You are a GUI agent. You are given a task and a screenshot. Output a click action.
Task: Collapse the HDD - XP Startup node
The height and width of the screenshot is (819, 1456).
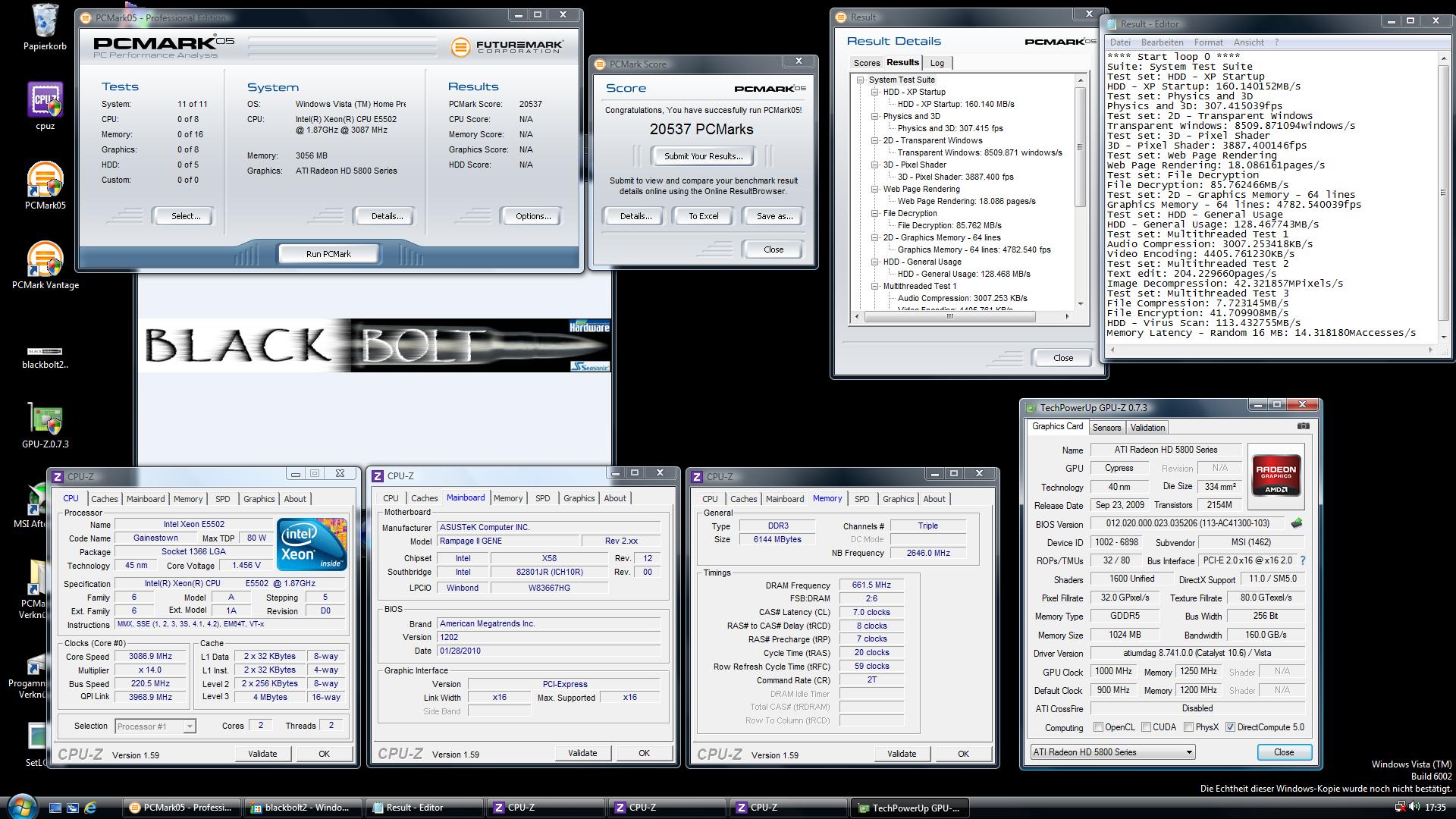click(x=874, y=92)
